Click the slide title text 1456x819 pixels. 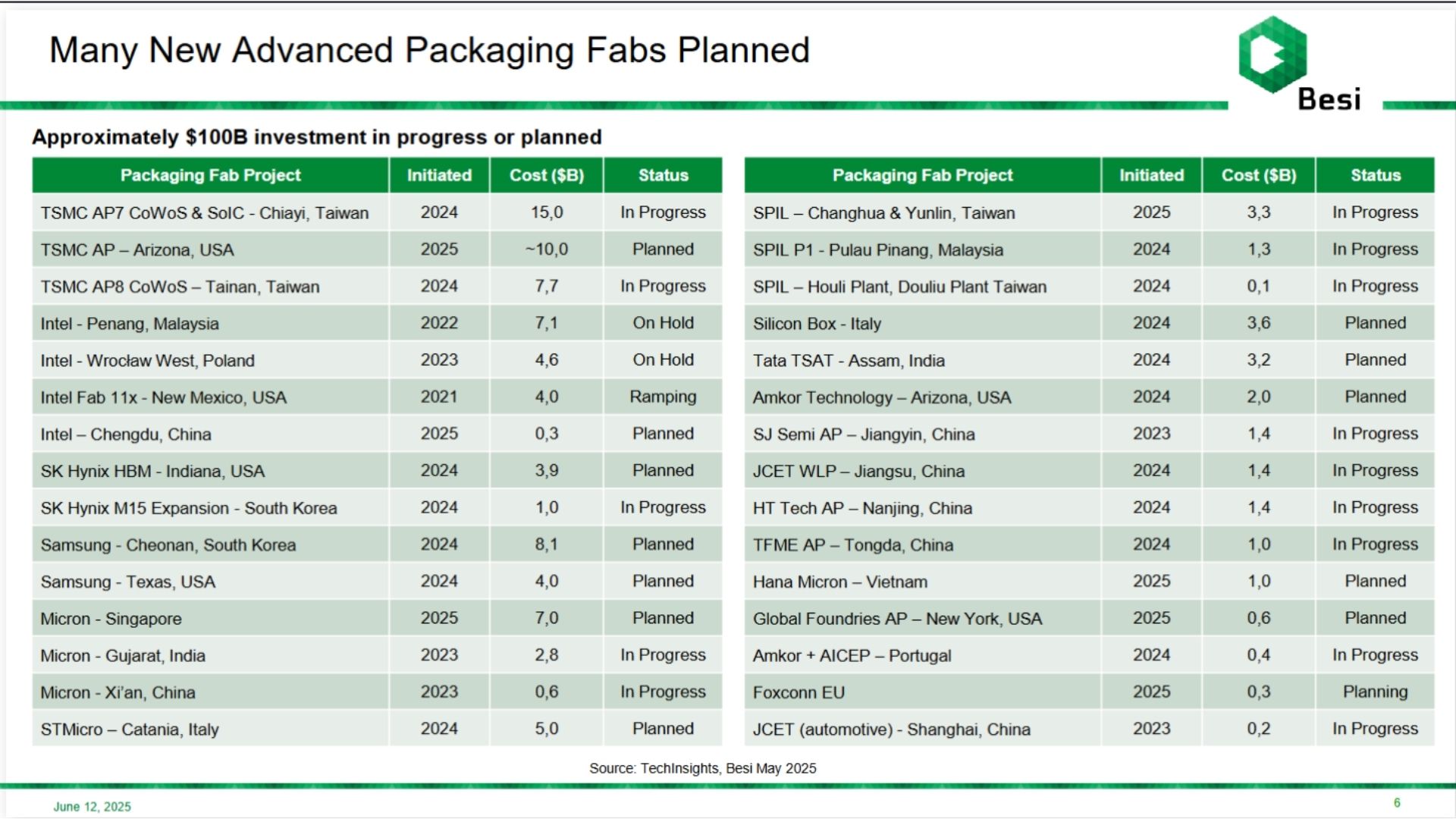tap(429, 50)
